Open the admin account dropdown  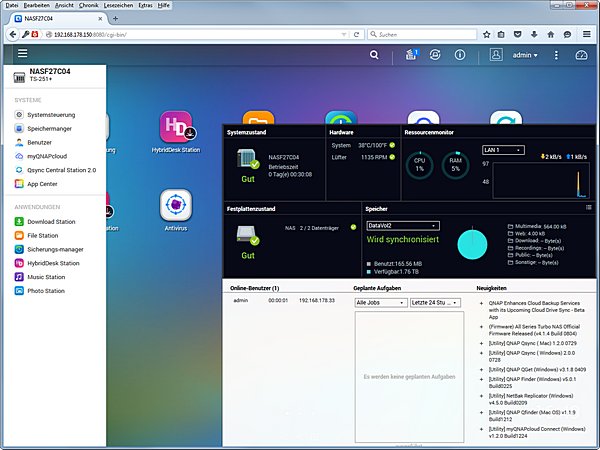[x=525, y=55]
